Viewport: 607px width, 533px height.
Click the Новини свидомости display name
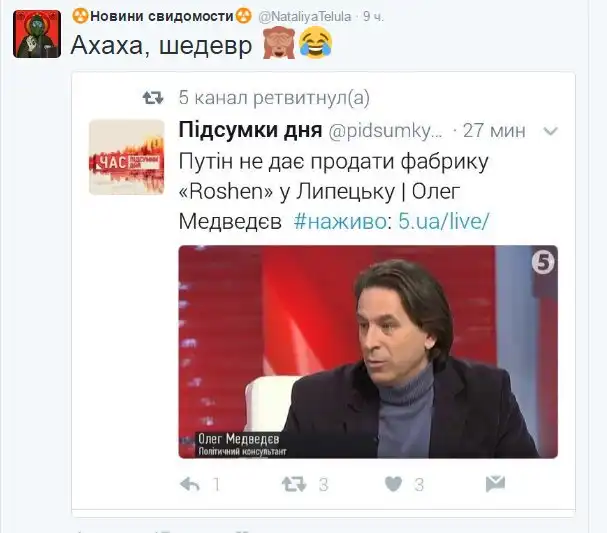162,16
